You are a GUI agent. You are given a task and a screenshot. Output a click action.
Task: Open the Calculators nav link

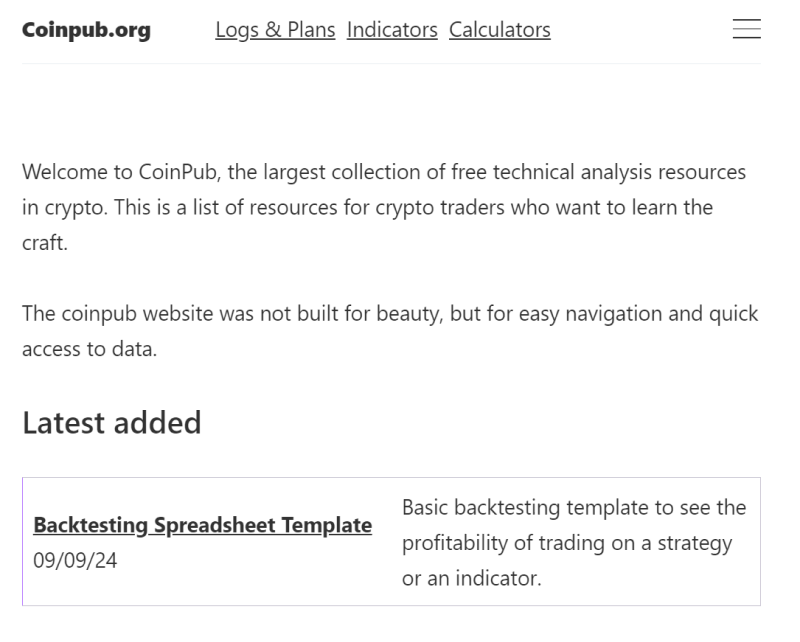click(x=499, y=30)
